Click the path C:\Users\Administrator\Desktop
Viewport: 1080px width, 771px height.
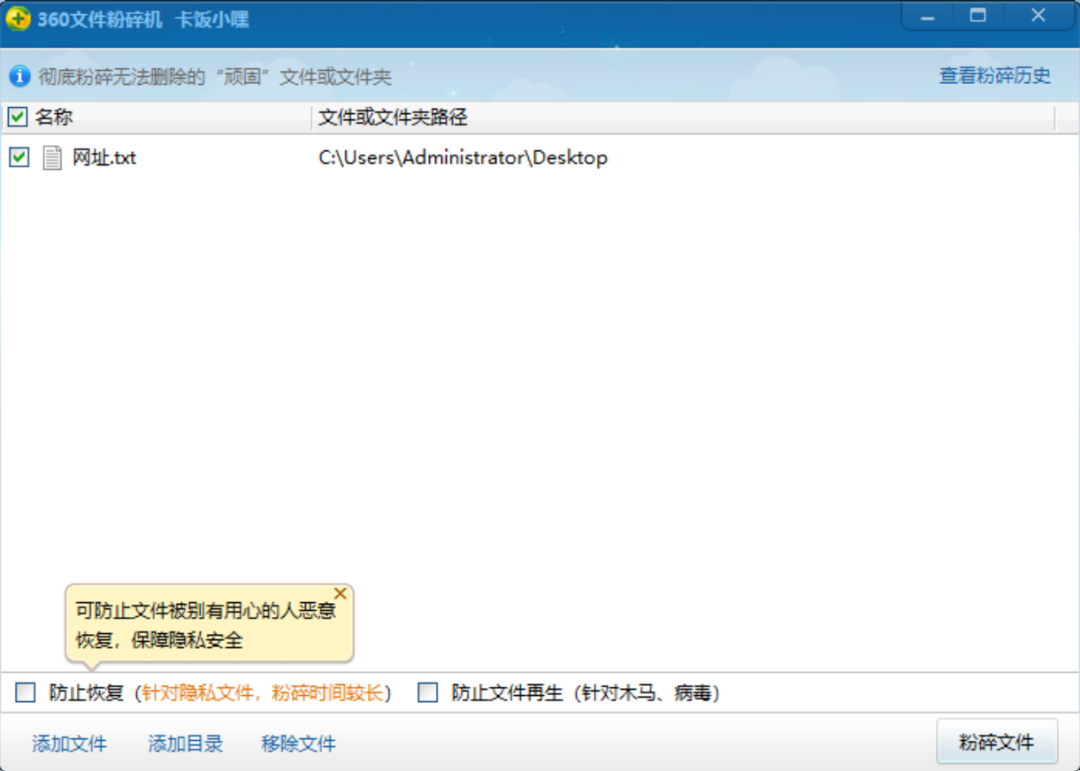(x=463, y=158)
